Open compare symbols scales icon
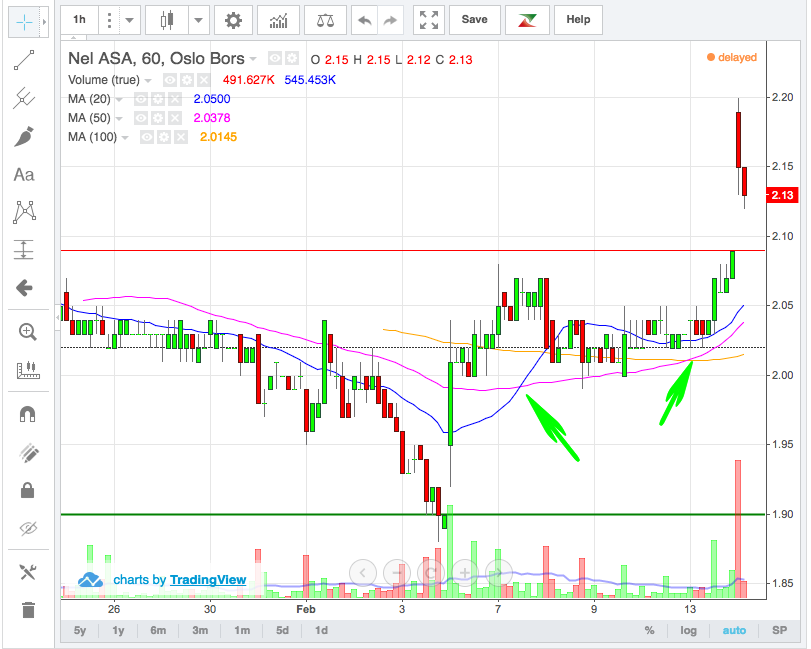811x649 pixels. (x=325, y=20)
